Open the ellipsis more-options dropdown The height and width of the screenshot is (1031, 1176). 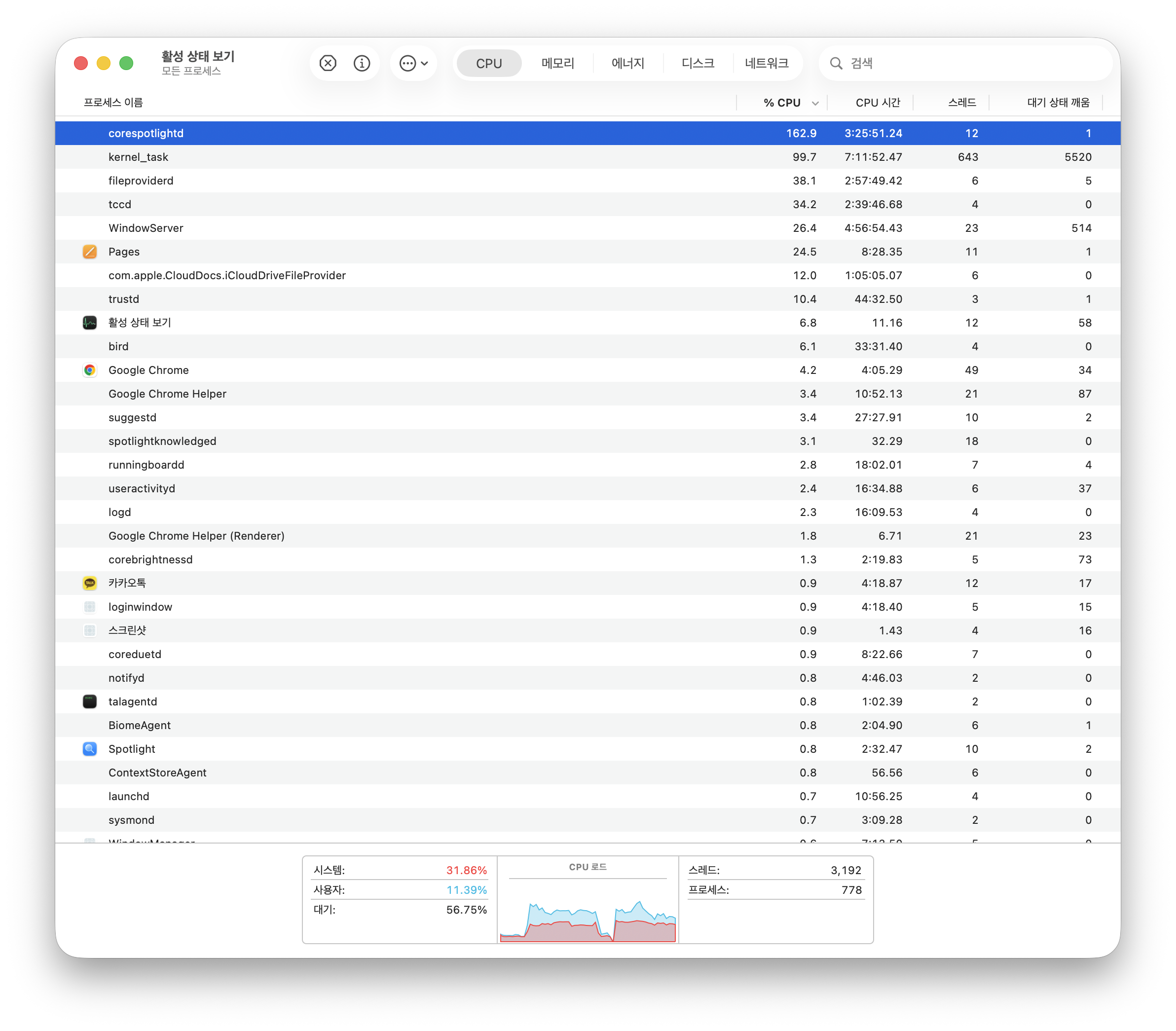click(413, 63)
